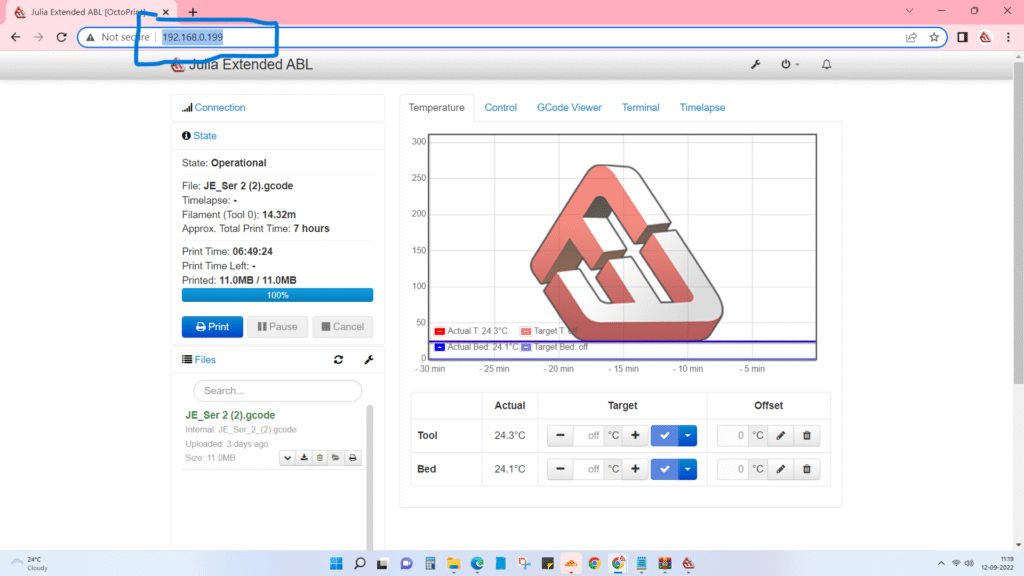Image resolution: width=1024 pixels, height=576 pixels.
Task: Collapse the Connection panel header
Action: point(219,108)
